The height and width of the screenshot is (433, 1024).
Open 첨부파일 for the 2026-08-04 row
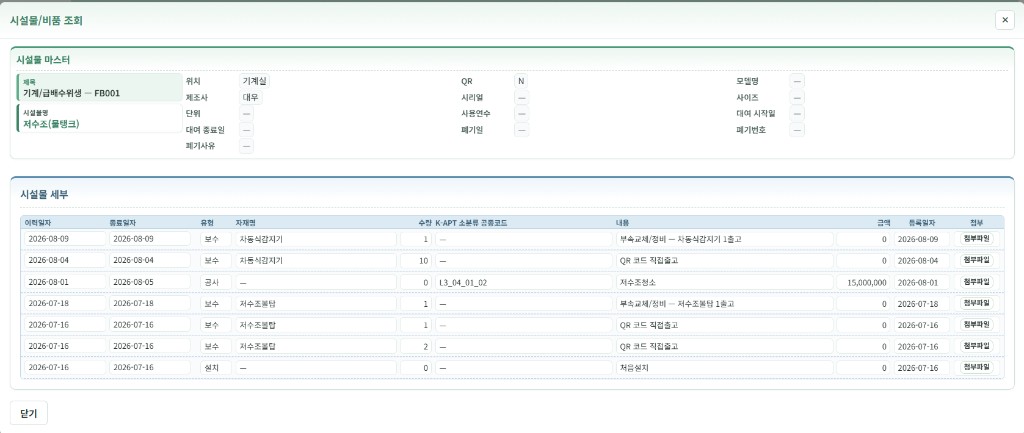976,260
